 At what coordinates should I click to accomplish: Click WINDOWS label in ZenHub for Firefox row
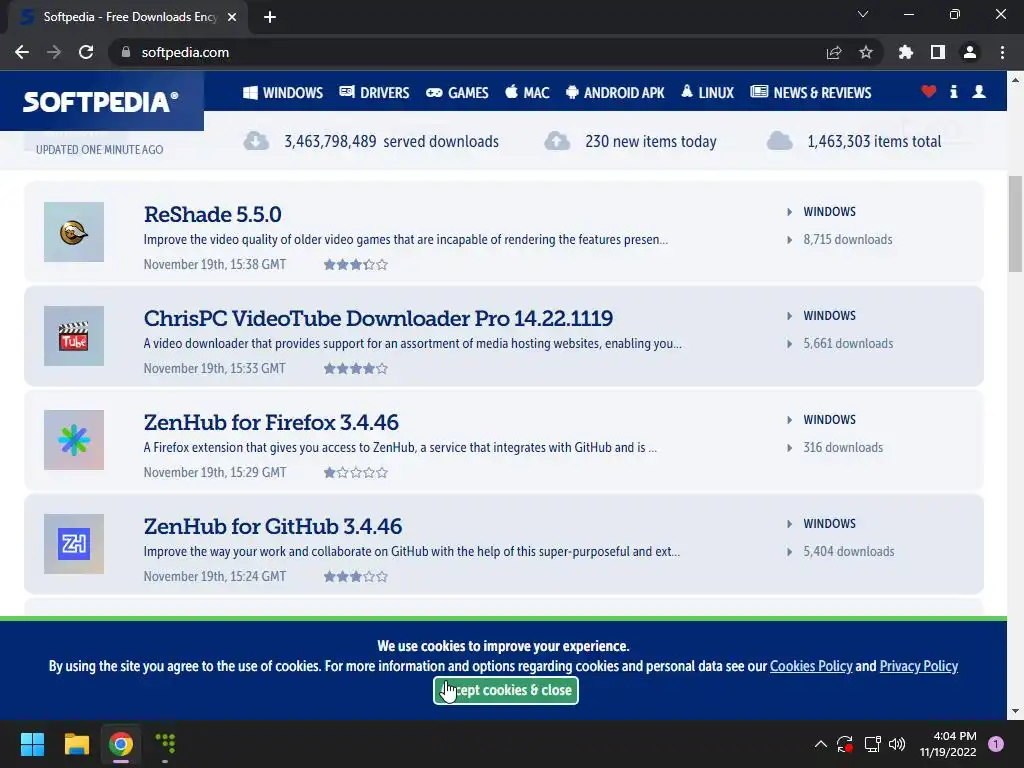point(829,419)
